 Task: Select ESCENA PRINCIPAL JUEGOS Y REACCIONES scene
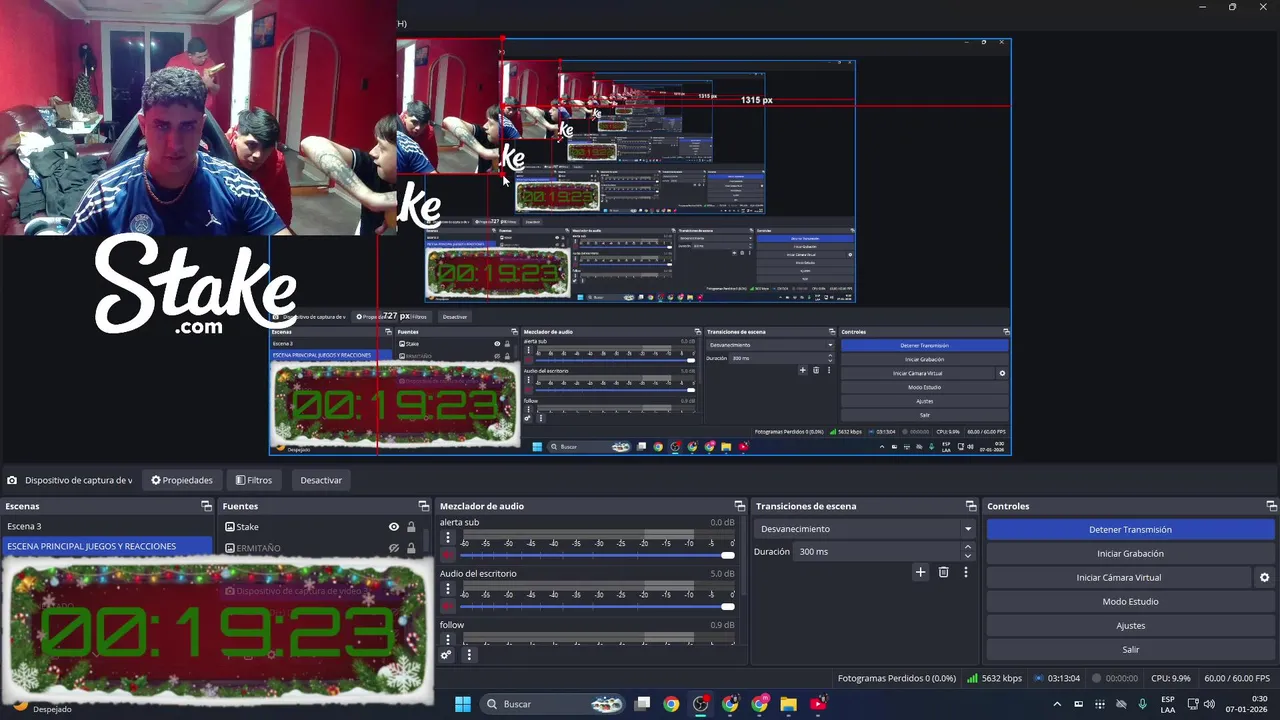point(107,546)
